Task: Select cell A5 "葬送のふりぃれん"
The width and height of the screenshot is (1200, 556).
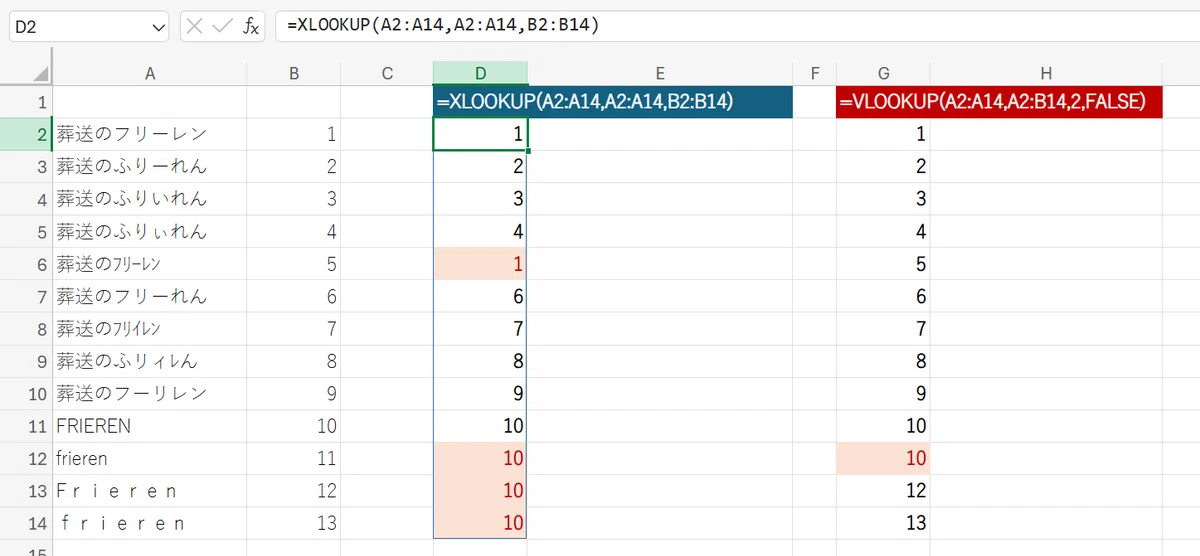Action: click(150, 232)
